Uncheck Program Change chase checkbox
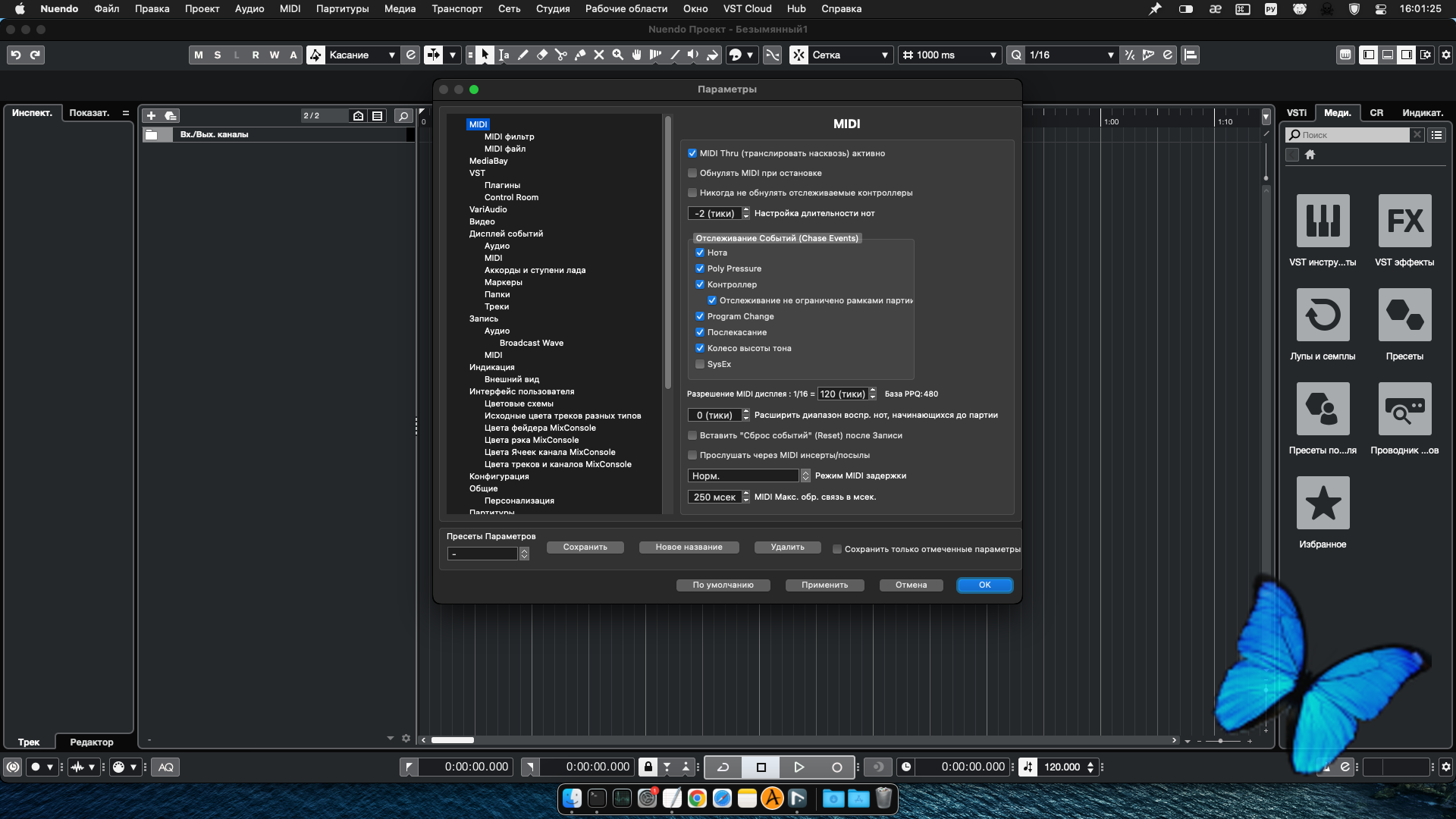Screen dimensions: 1456x819 (x=700, y=316)
